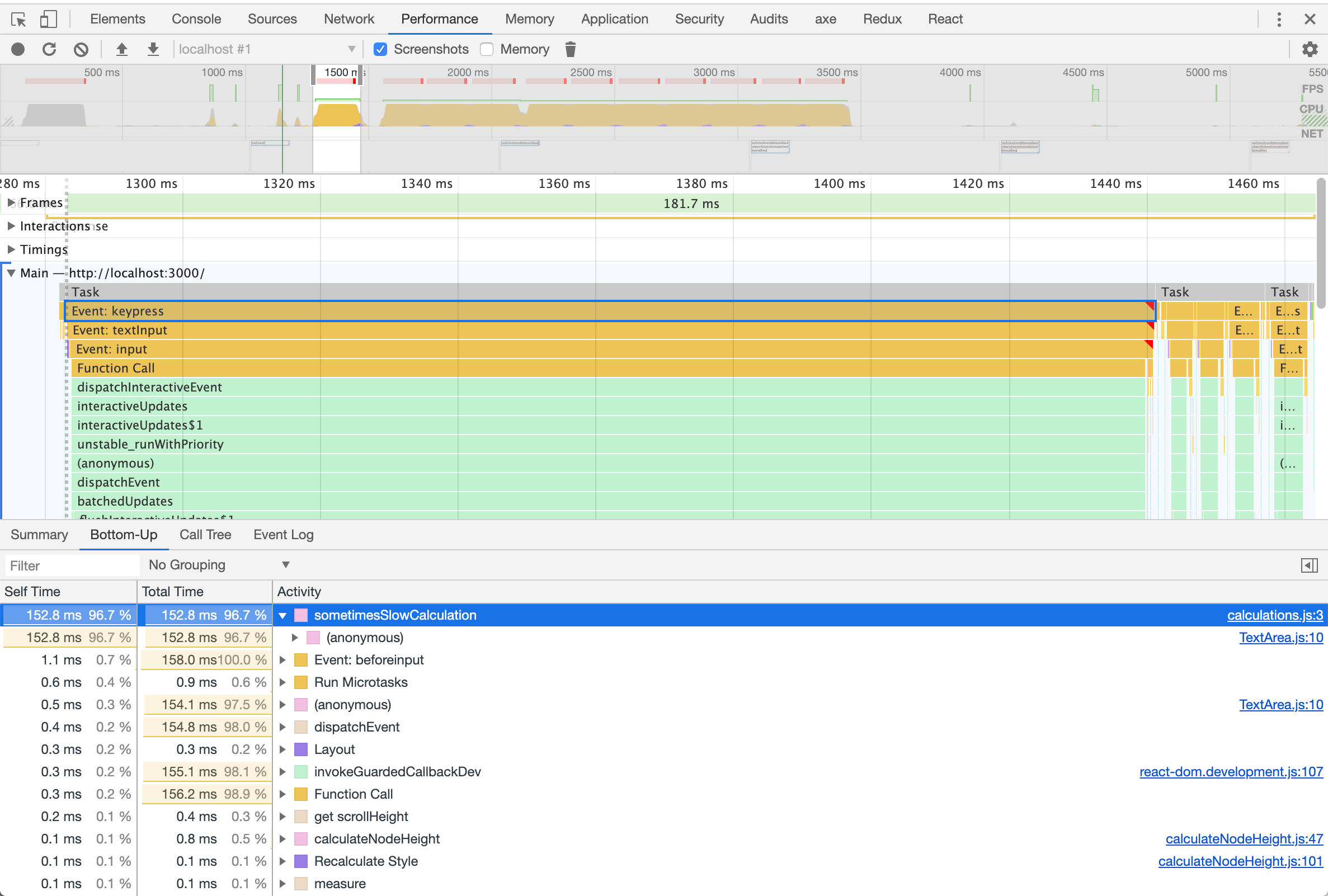The width and height of the screenshot is (1328, 896).
Task: Open the No Grouping dropdown
Action: [219, 564]
